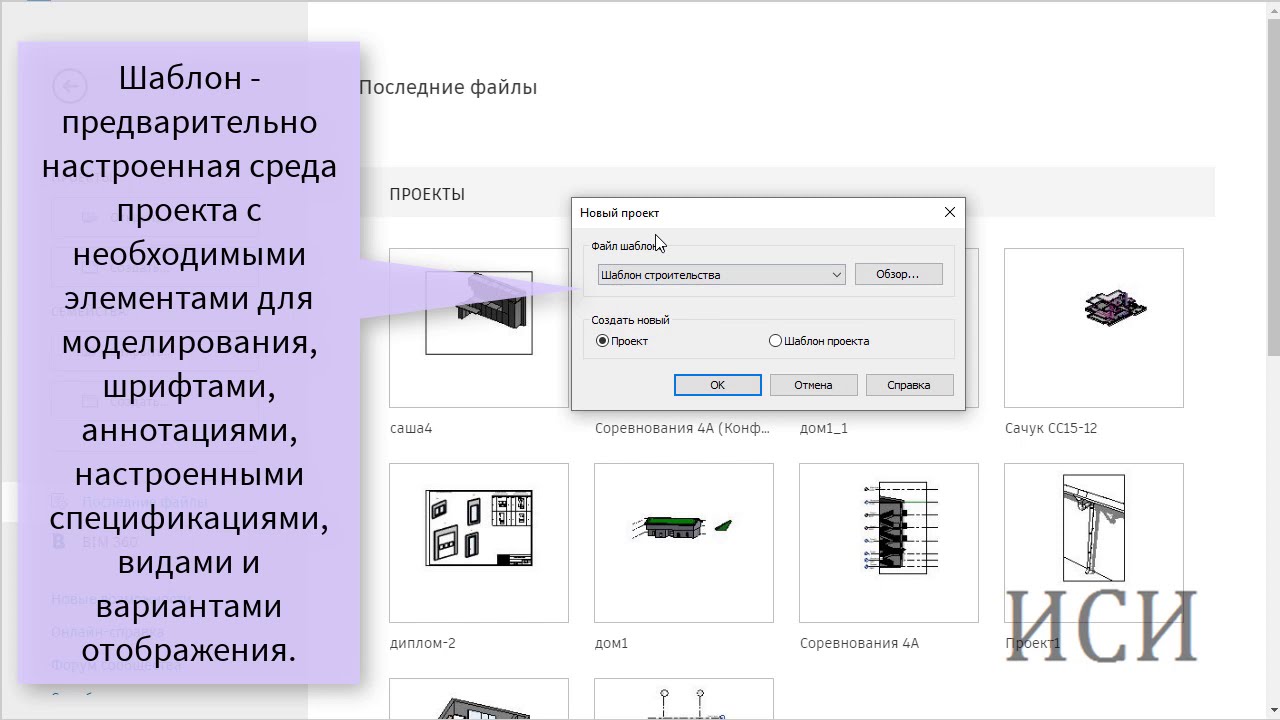
Task: Click the Обзор... browse button
Action: coord(898,274)
